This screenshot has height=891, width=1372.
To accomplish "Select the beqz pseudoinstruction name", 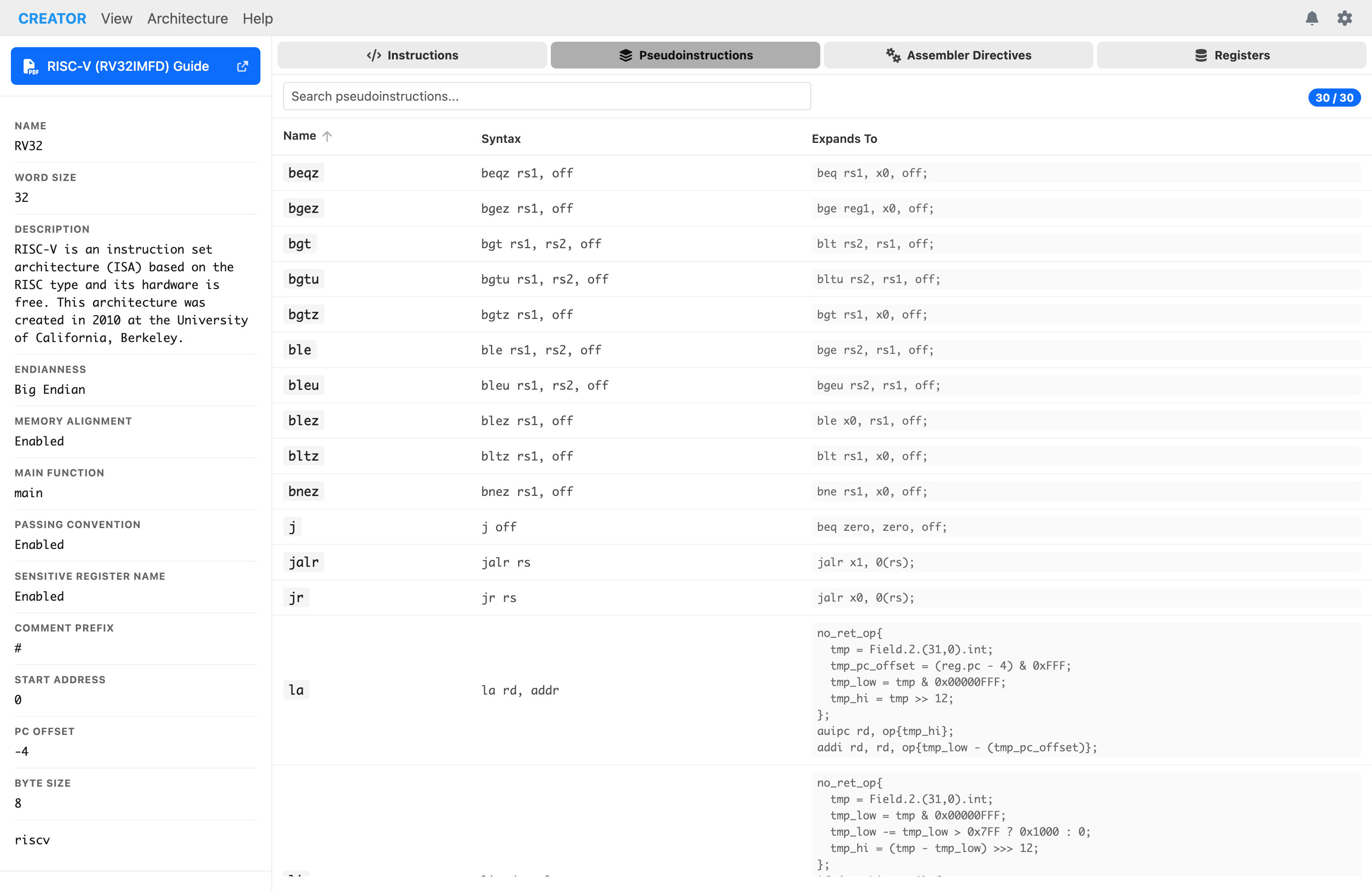I will point(303,173).
